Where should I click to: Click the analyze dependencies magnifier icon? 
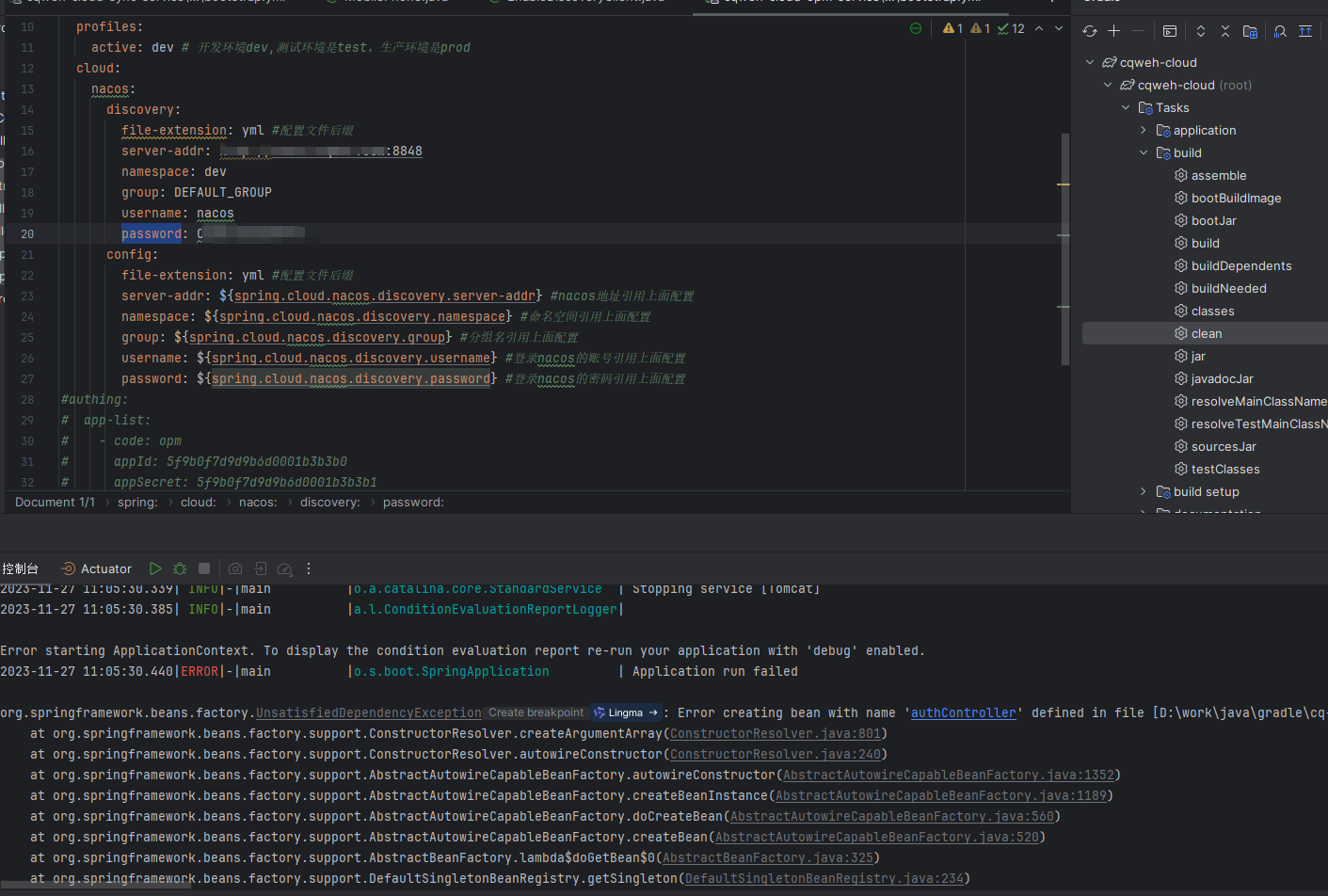coord(1280,31)
